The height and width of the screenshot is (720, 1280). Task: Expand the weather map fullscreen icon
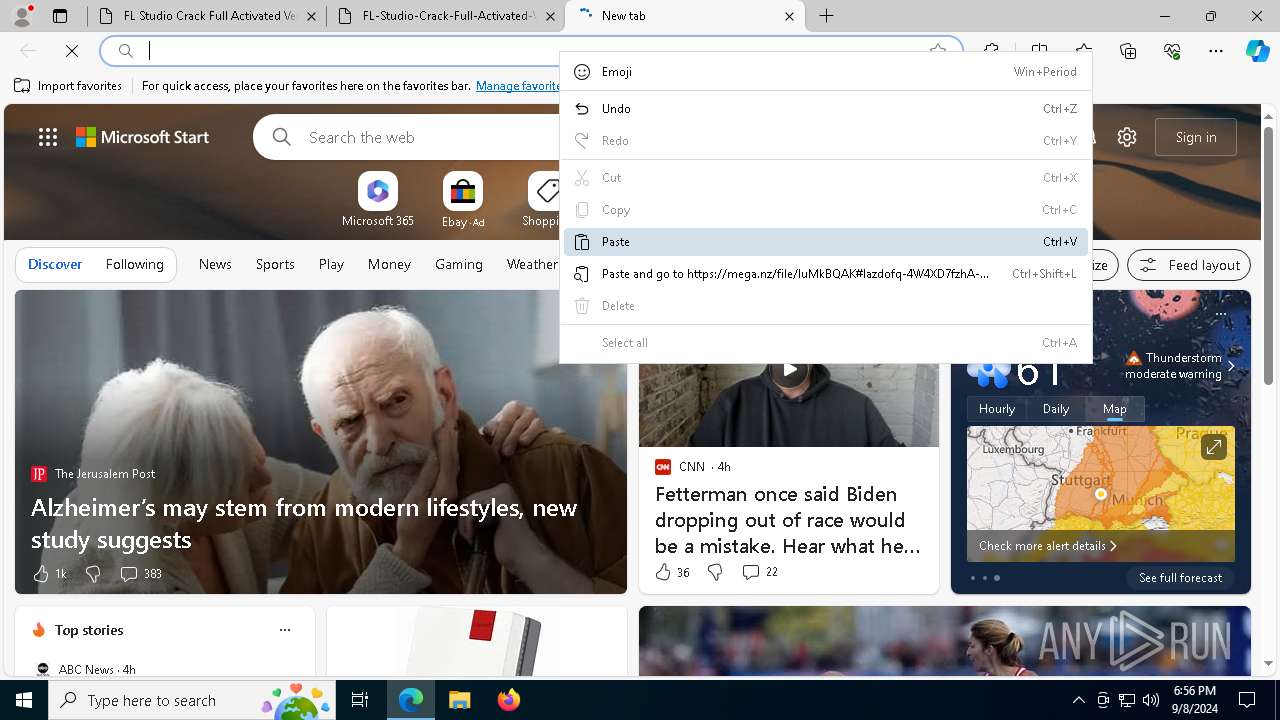(x=1213, y=448)
